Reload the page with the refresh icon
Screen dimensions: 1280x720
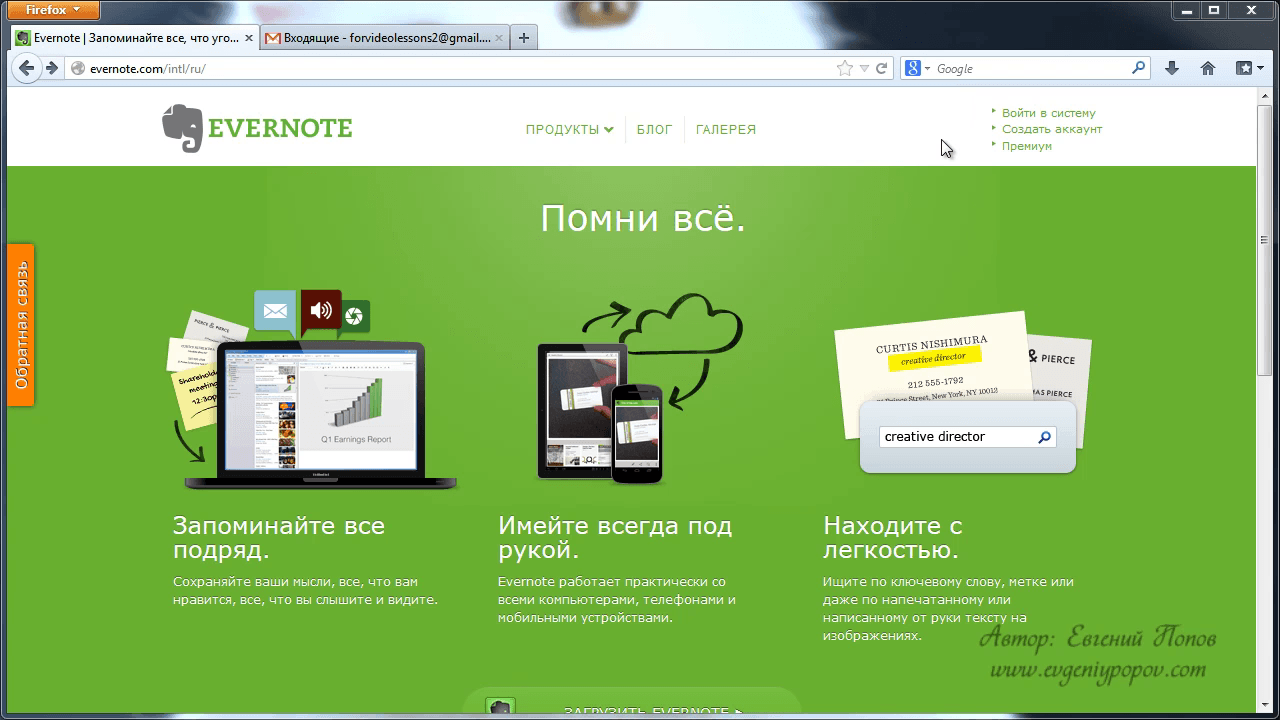pyautogui.click(x=882, y=68)
